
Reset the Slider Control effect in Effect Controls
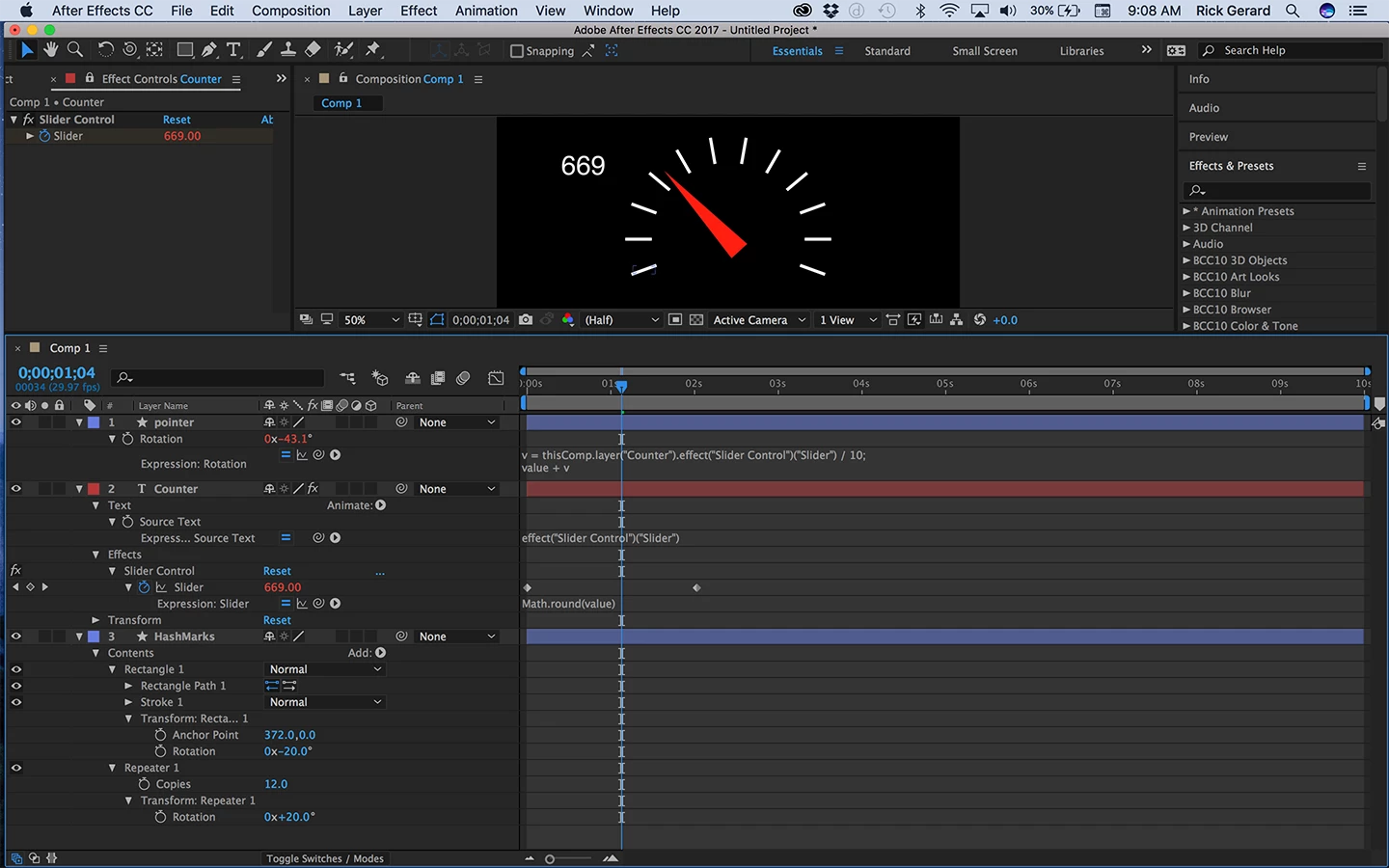coord(177,120)
